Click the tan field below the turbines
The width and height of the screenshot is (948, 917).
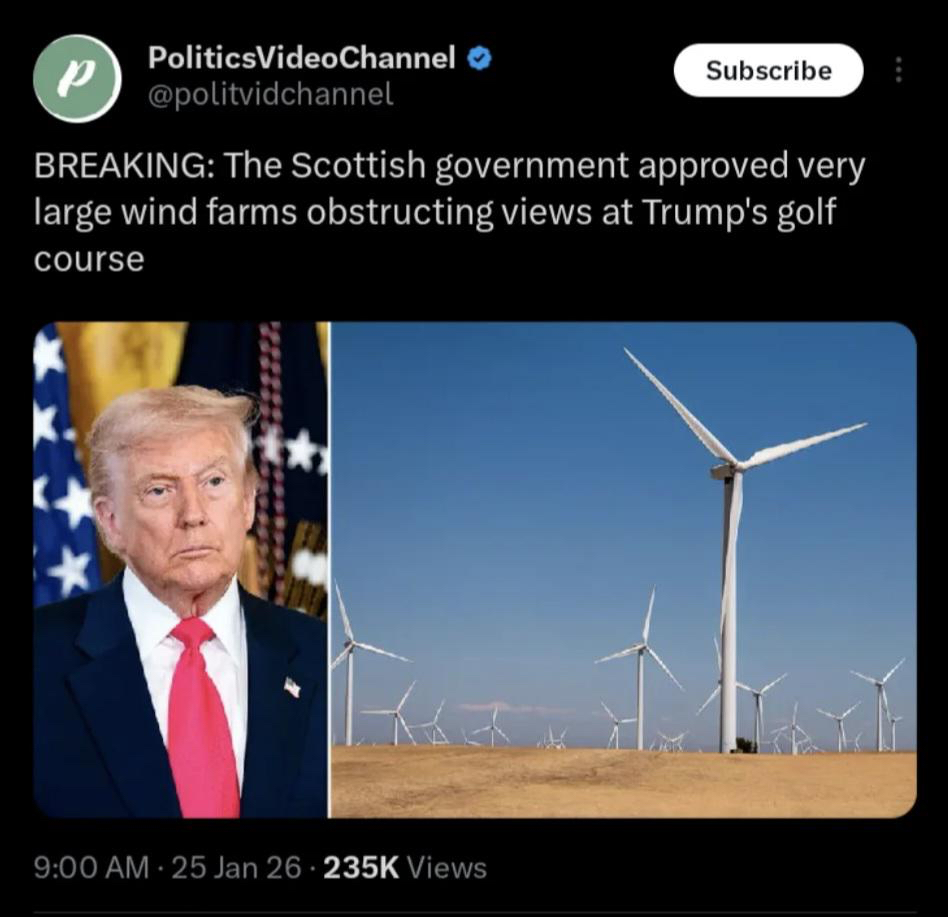[x=624, y=782]
